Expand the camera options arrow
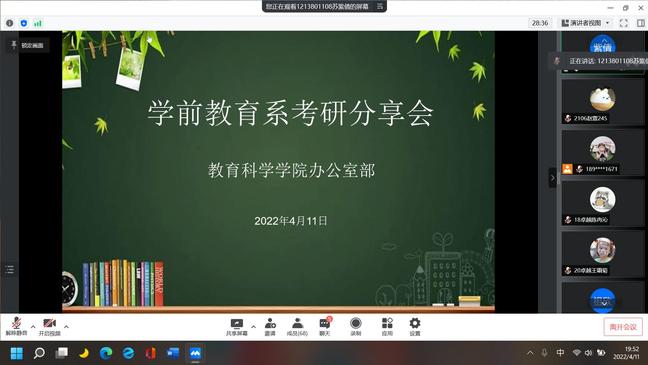The height and width of the screenshot is (365, 648). click(x=66, y=327)
